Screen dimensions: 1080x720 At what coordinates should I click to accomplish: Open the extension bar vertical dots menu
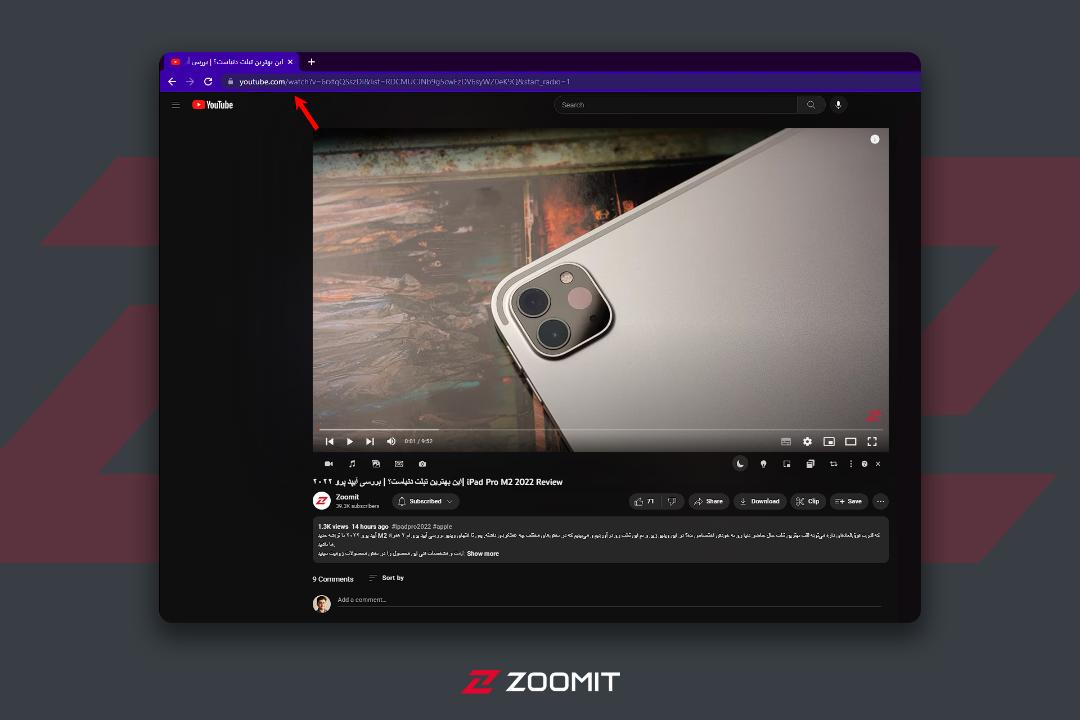click(851, 464)
